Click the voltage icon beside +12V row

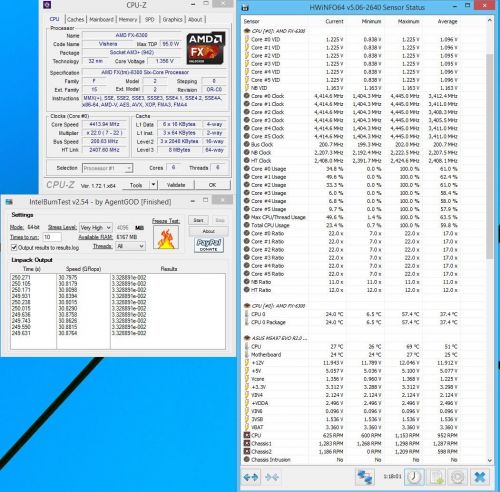(x=247, y=363)
